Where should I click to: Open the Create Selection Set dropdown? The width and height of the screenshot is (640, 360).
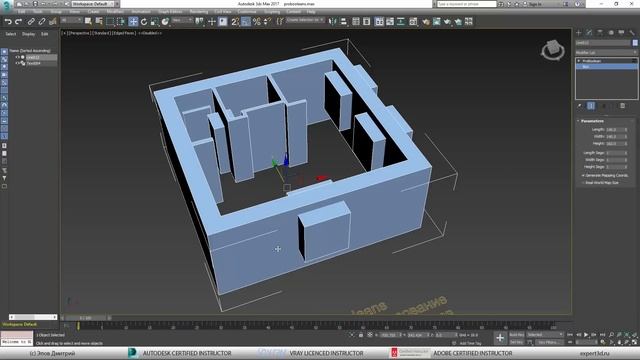305,20
